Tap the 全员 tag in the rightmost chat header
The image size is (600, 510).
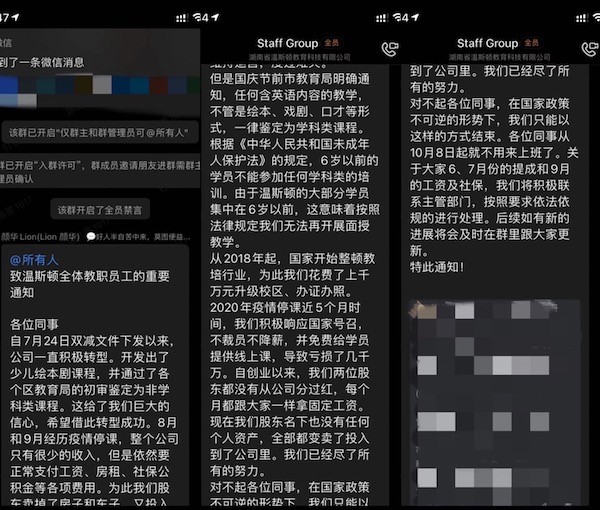tap(532, 43)
